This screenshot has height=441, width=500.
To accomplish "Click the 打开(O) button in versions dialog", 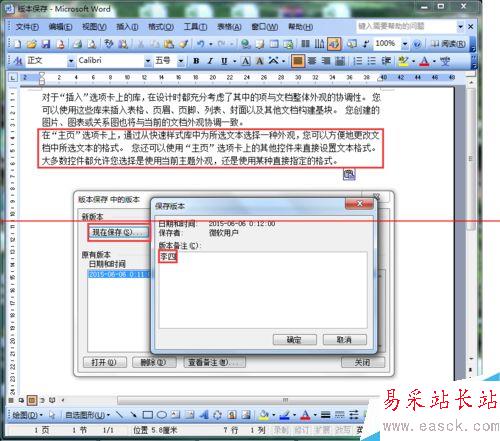I will point(105,362).
